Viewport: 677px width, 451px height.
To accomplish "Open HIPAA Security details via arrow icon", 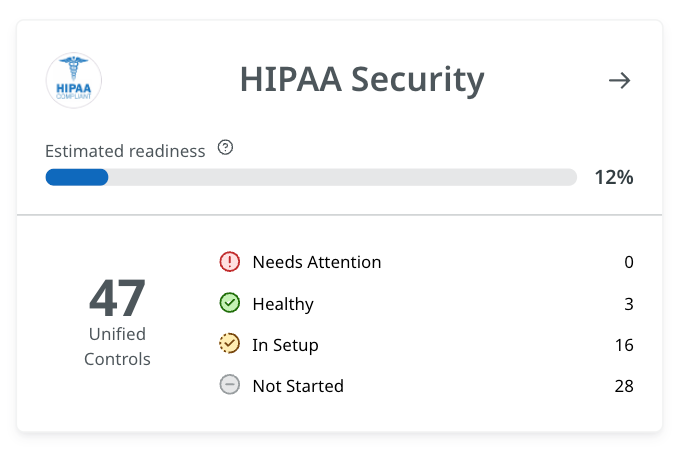I will (x=620, y=81).
